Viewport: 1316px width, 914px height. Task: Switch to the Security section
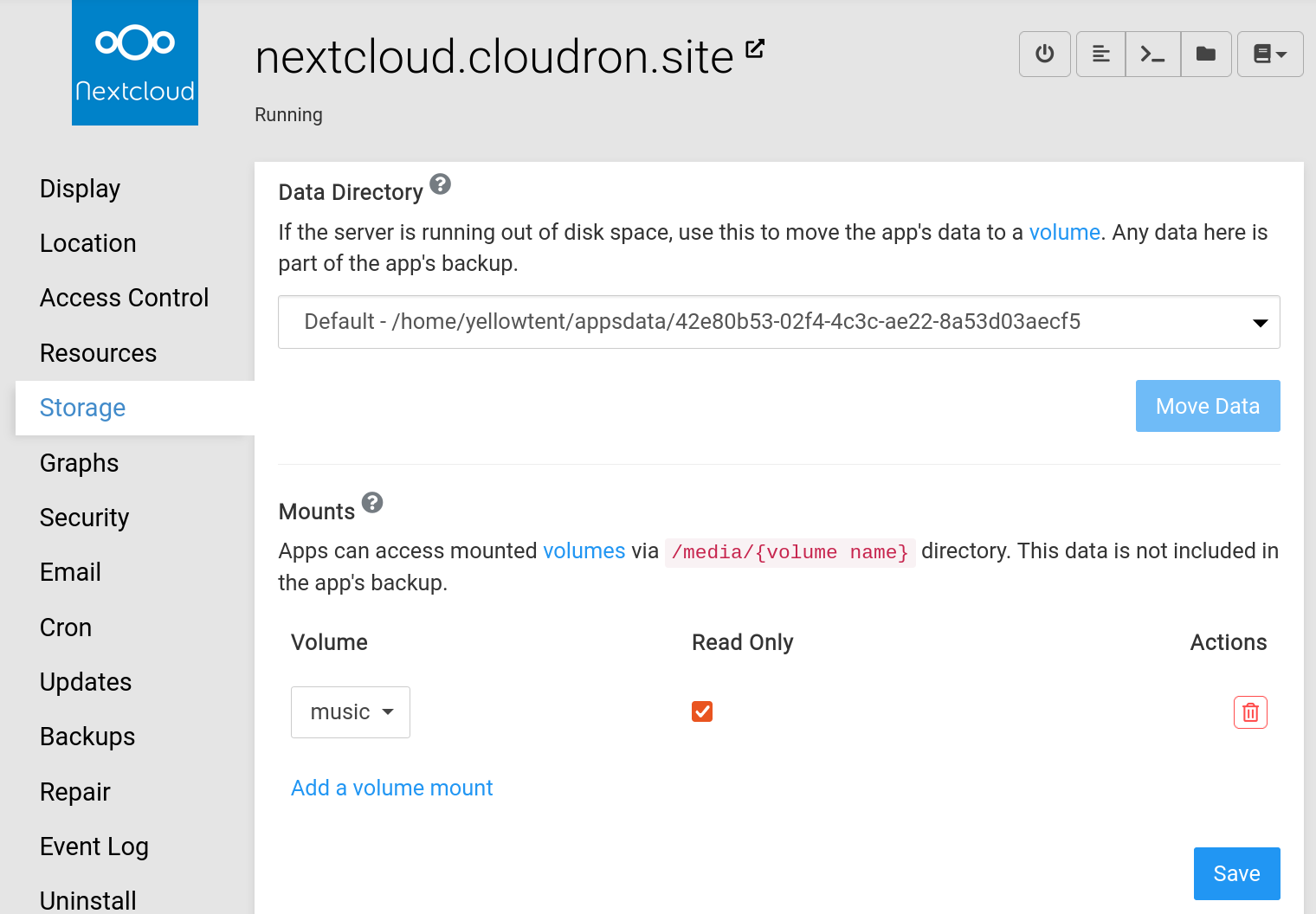[84, 518]
